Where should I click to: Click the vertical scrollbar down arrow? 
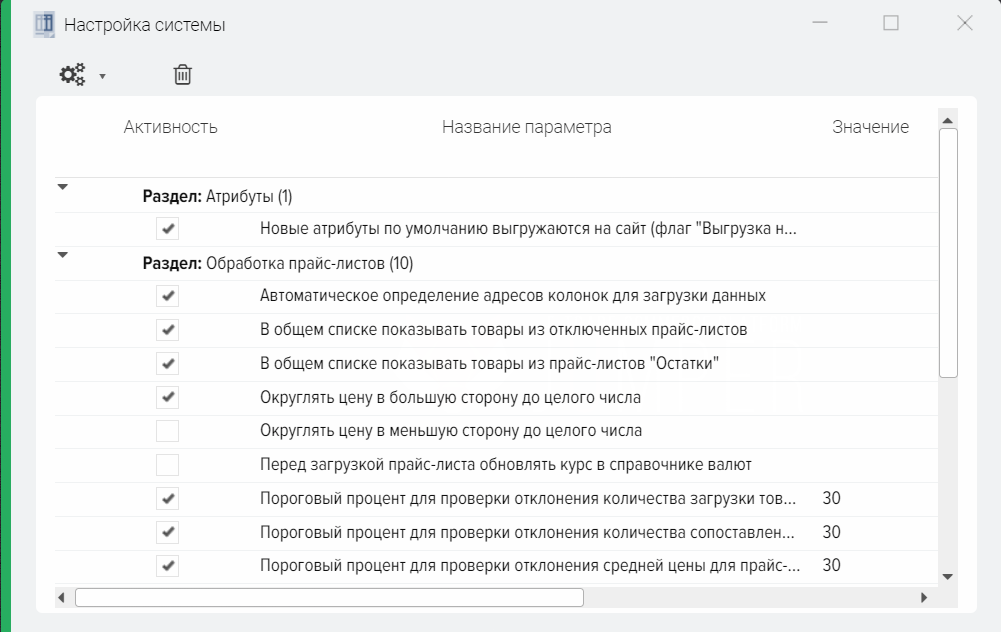click(x=948, y=577)
